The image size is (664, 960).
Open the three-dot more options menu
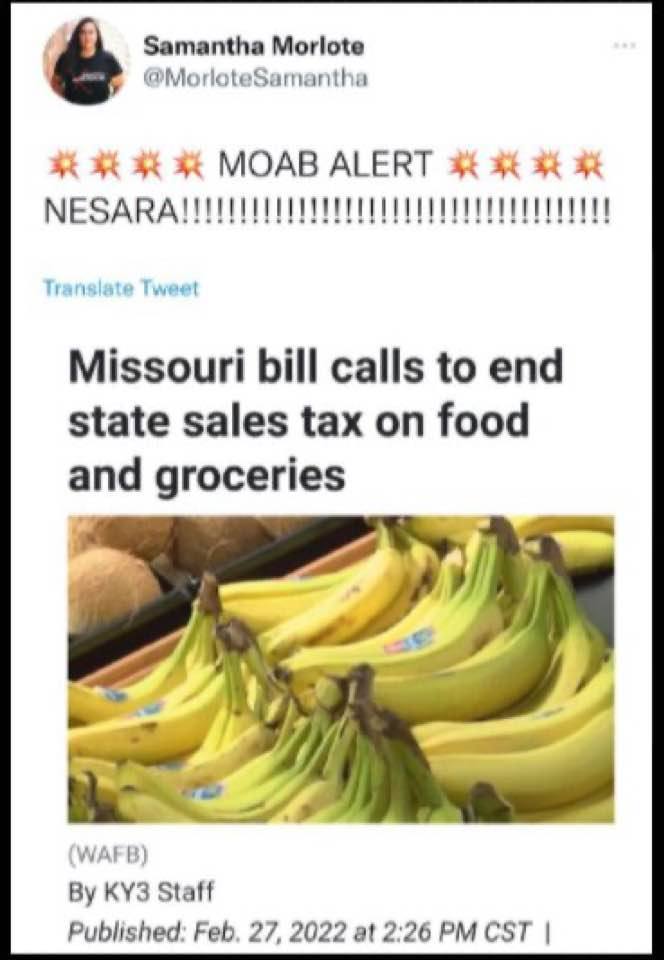[x=625, y=46]
